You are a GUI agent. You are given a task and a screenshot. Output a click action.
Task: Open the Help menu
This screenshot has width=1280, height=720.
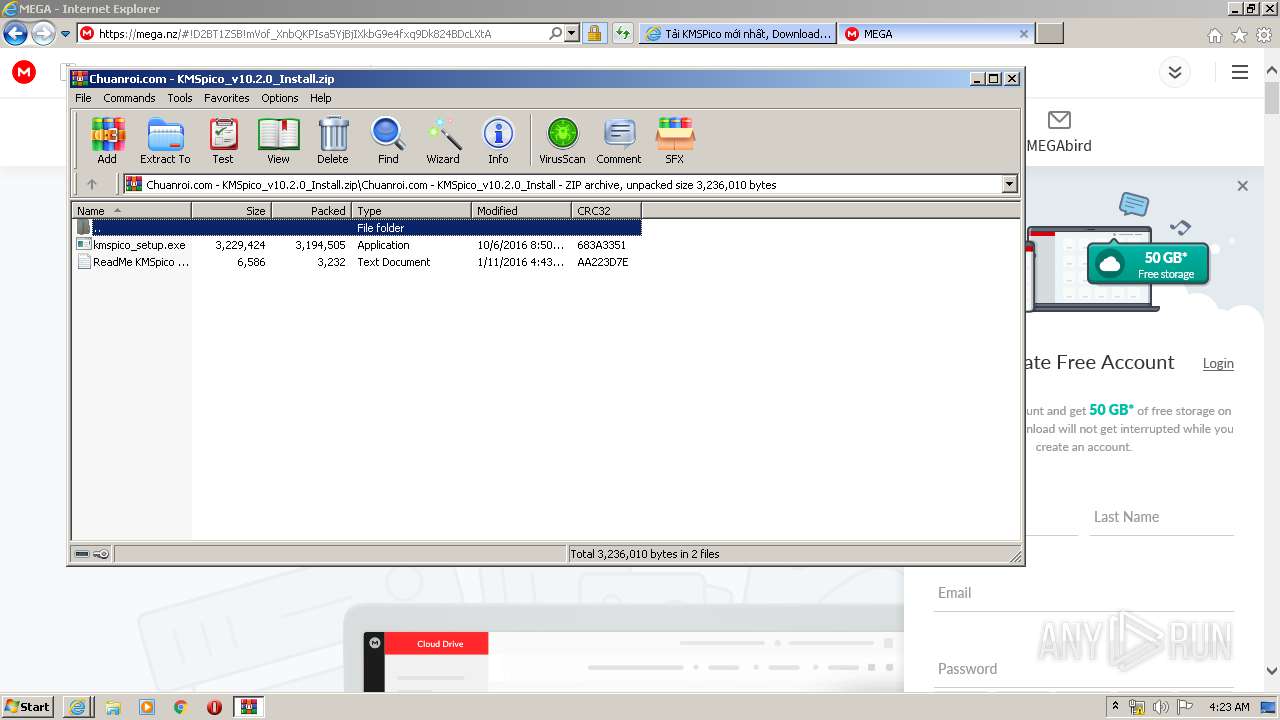click(x=321, y=98)
